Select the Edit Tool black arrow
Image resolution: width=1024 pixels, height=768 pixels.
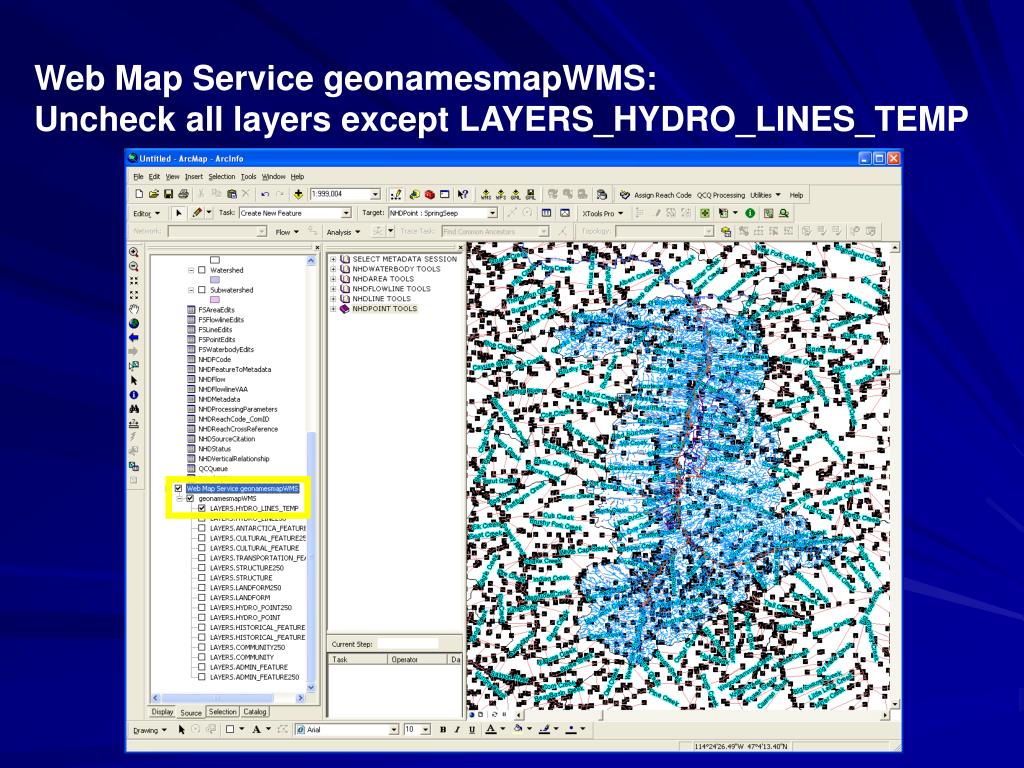tap(178, 213)
